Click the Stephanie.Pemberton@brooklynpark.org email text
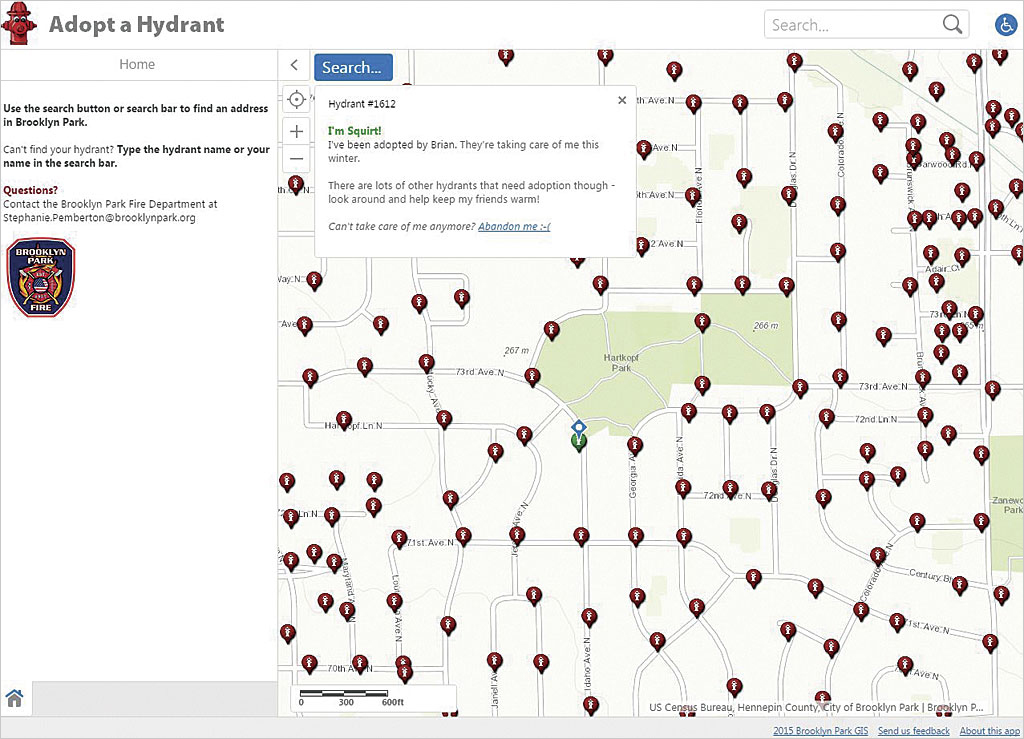 99,218
